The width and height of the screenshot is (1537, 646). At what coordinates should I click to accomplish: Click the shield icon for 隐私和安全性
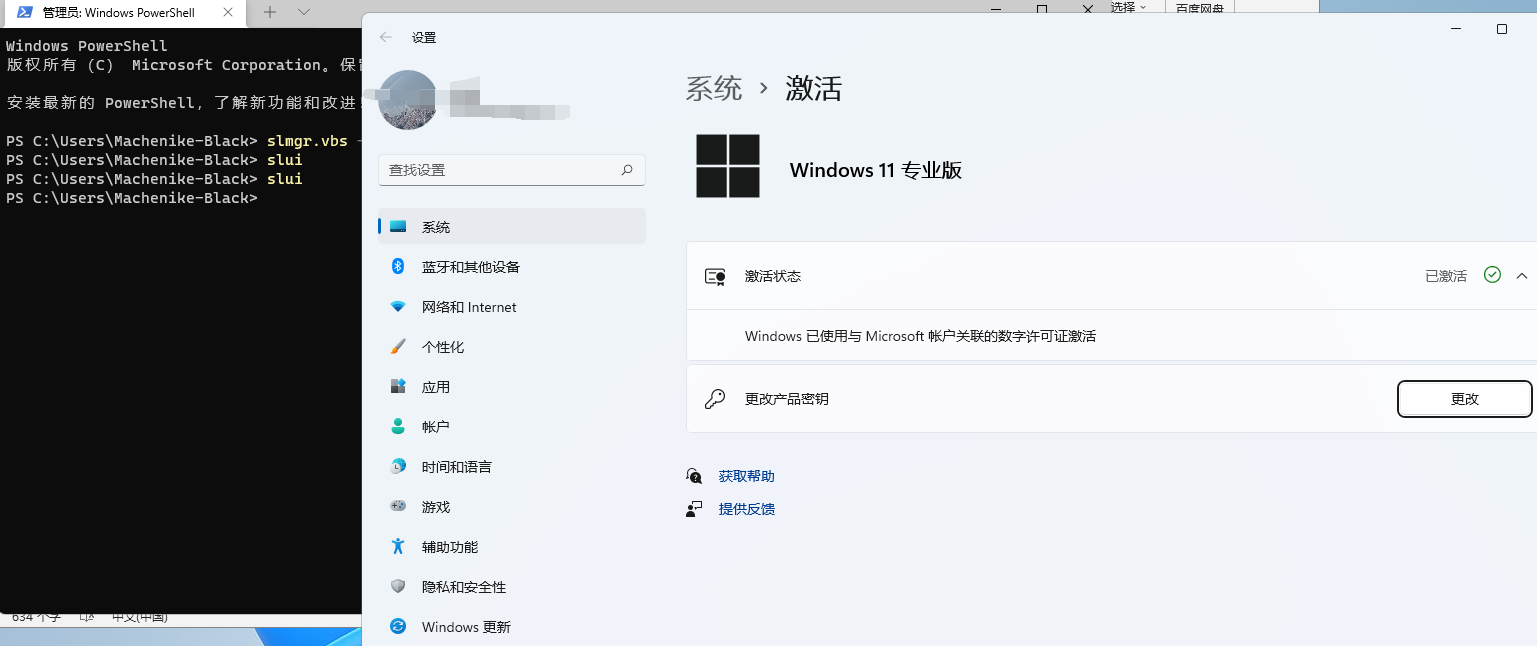(398, 586)
